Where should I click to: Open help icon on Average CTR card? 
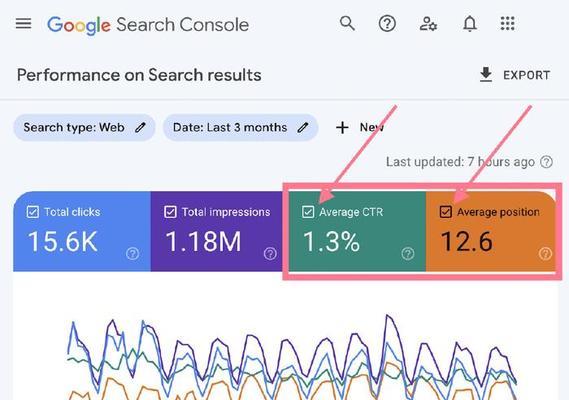point(408,253)
